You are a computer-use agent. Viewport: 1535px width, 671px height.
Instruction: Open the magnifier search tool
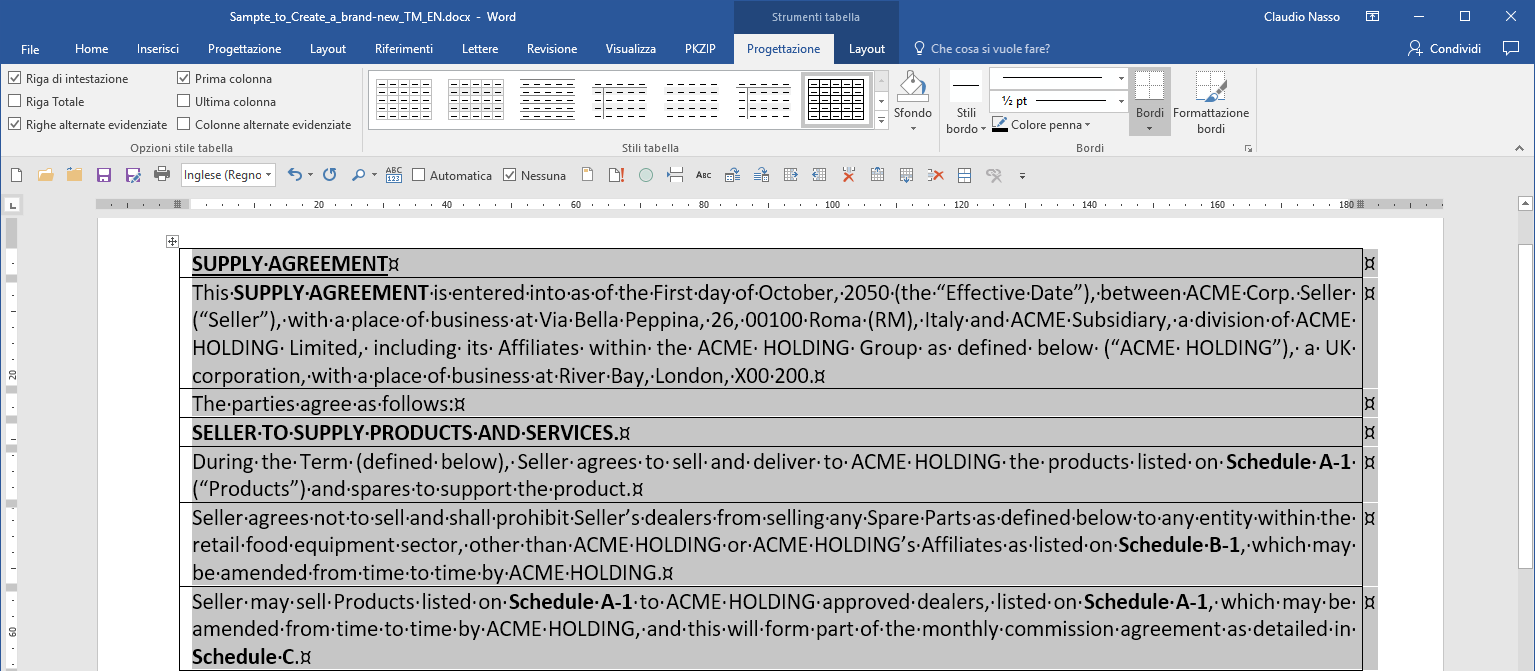(358, 175)
